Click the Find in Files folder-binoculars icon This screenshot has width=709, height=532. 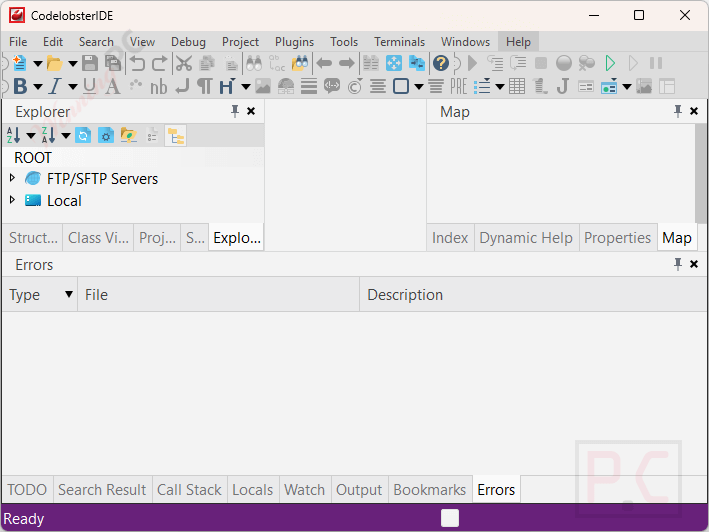coord(300,63)
